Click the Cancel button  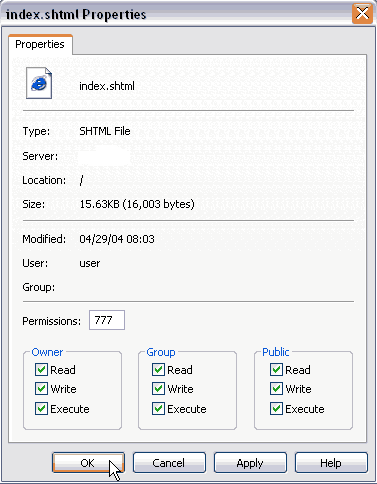click(169, 463)
